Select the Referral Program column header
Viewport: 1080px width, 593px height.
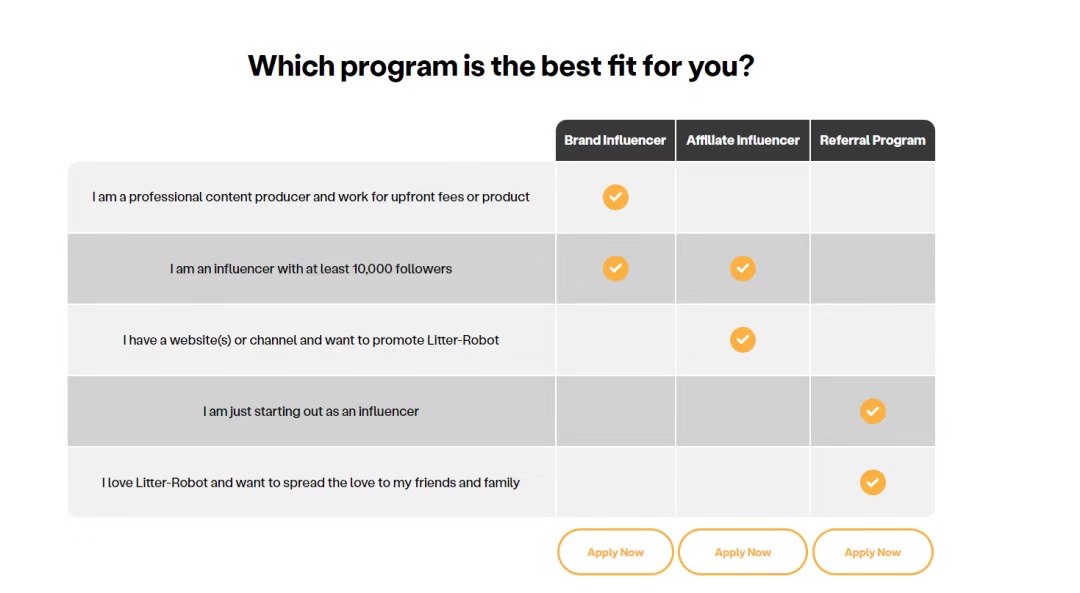pos(873,140)
